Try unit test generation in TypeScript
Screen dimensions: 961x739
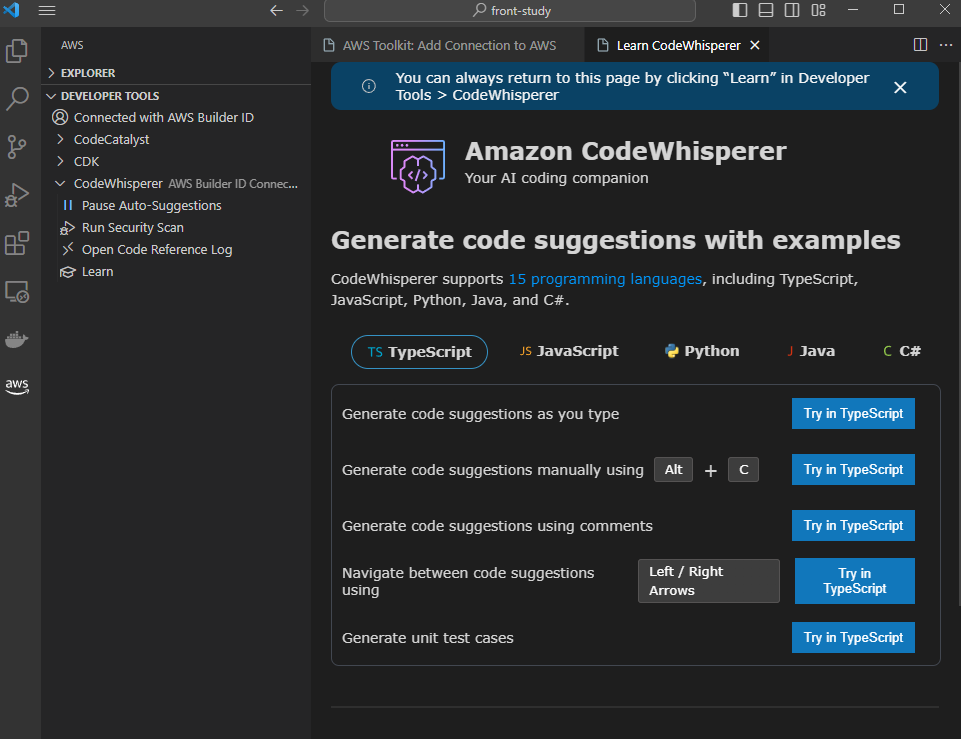pos(853,637)
